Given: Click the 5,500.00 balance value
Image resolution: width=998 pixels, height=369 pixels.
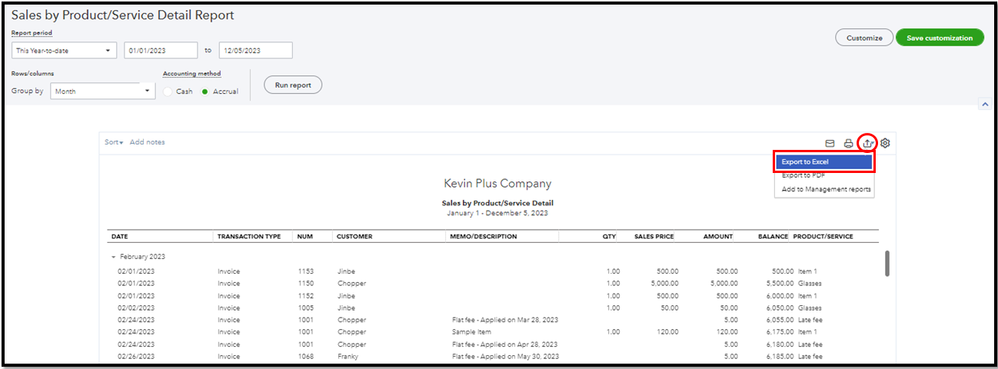Looking at the screenshot, I should [779, 284].
